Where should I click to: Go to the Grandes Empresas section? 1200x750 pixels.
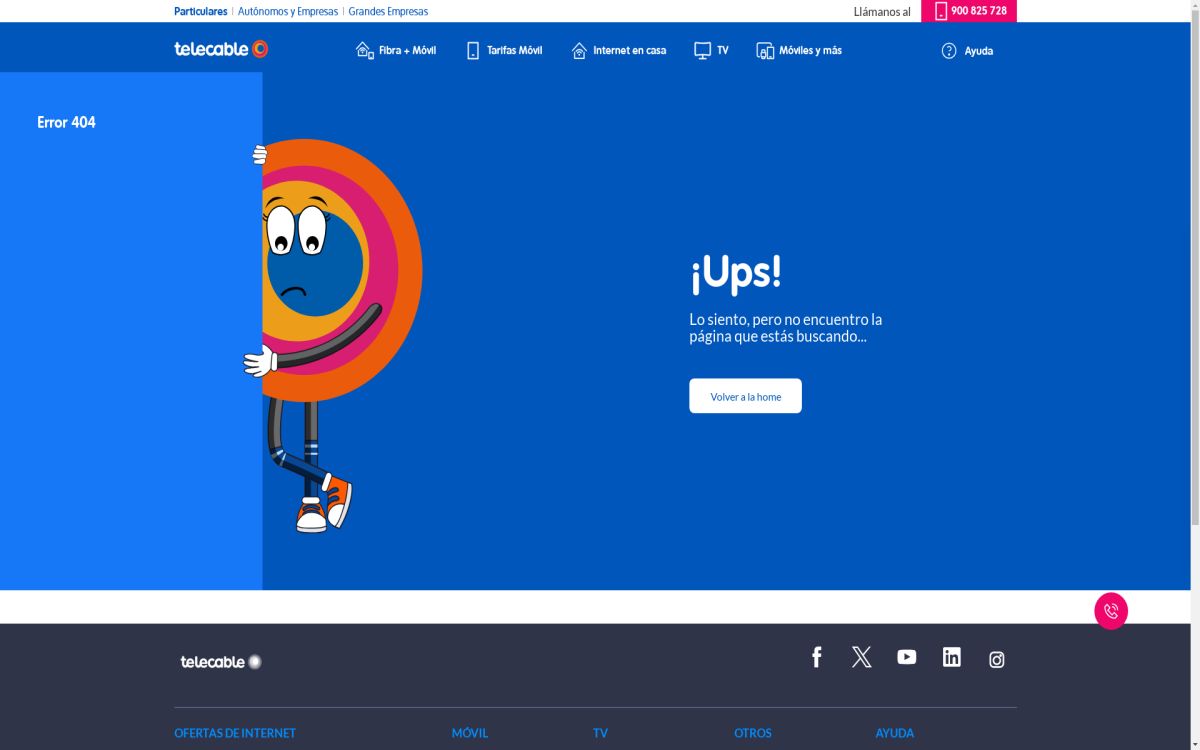point(388,12)
